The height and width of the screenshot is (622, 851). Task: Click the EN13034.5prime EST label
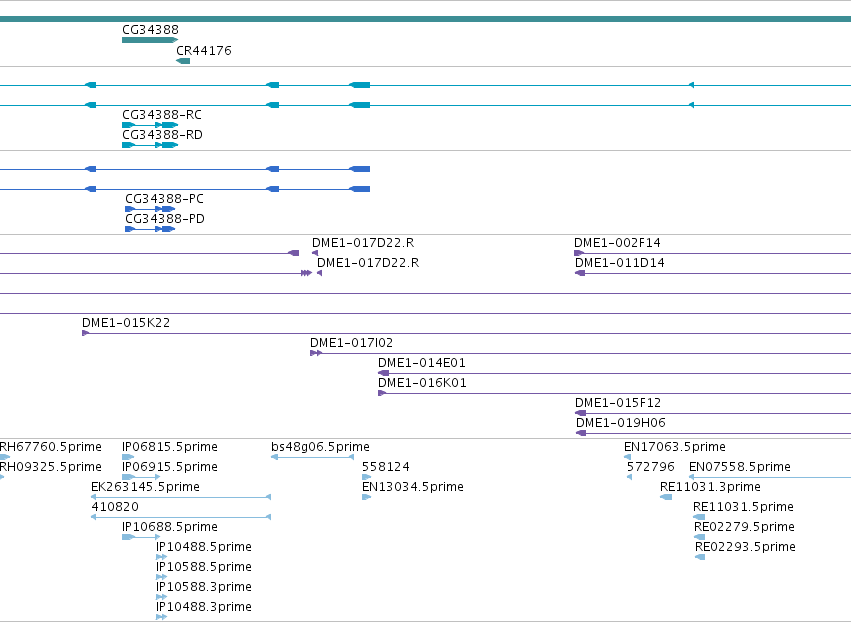point(412,487)
